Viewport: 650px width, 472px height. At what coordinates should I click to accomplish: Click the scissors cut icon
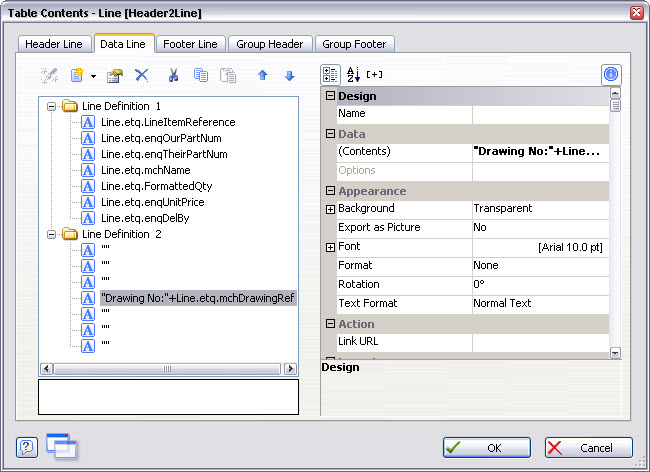[173, 75]
